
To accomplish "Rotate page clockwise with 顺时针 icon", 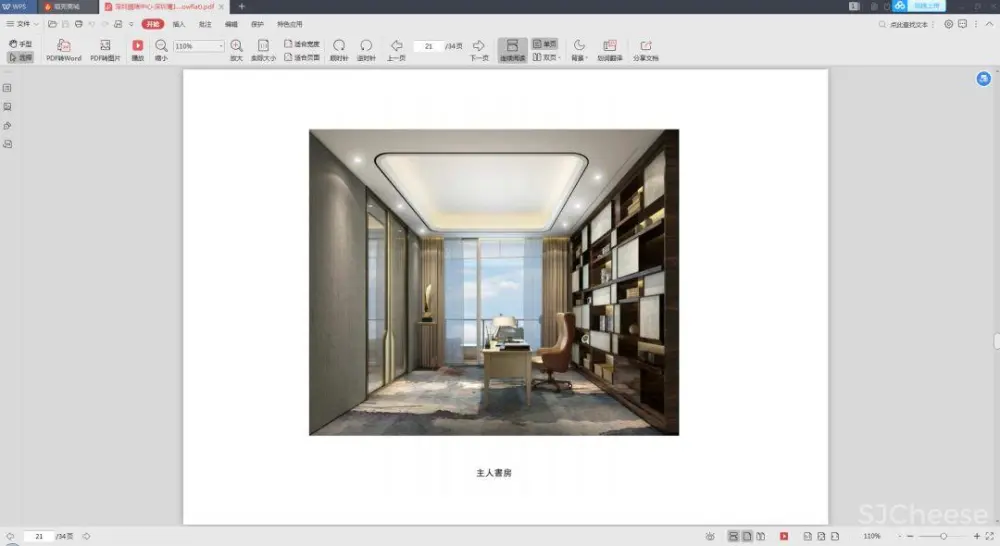I will (x=339, y=46).
